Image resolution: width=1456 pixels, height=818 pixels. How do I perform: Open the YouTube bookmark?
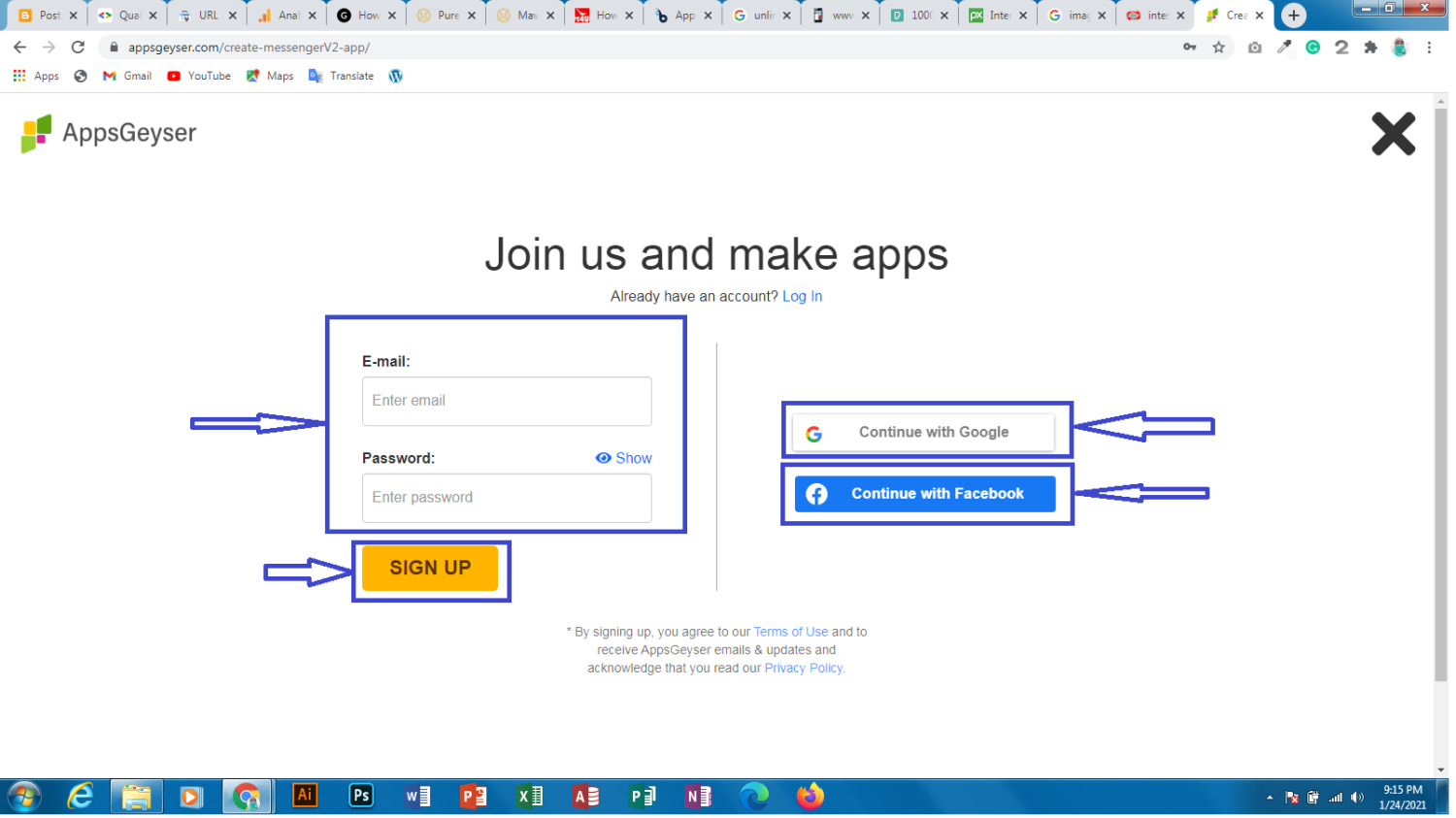click(x=199, y=76)
